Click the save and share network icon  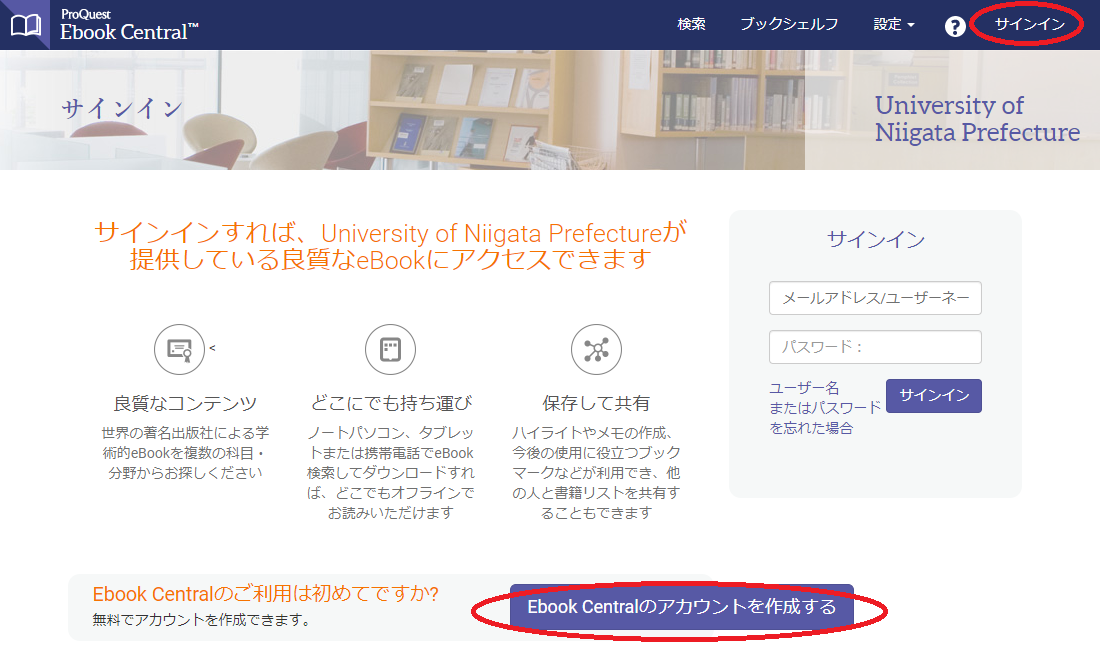(596, 350)
